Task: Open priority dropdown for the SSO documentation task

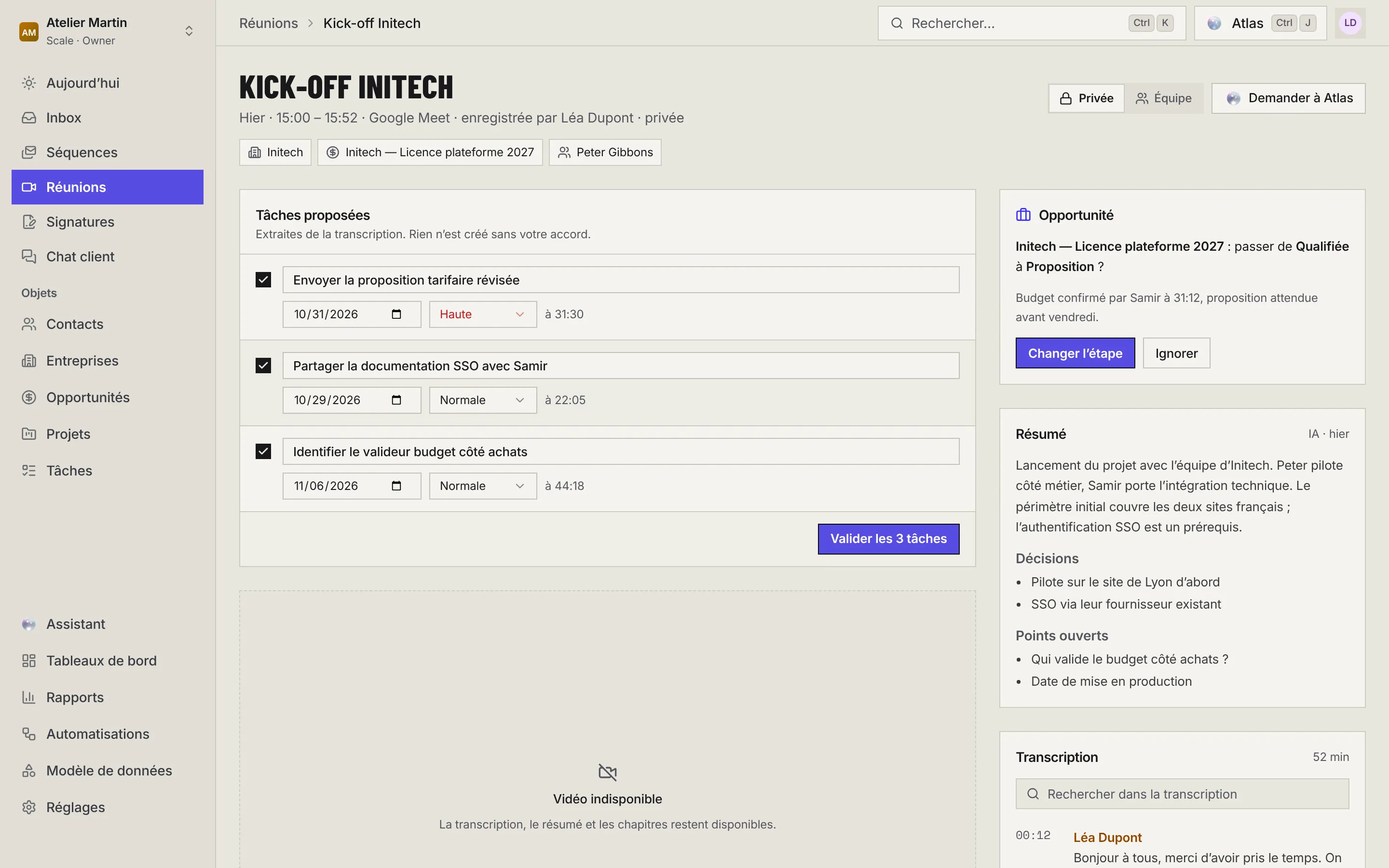Action: tap(483, 400)
